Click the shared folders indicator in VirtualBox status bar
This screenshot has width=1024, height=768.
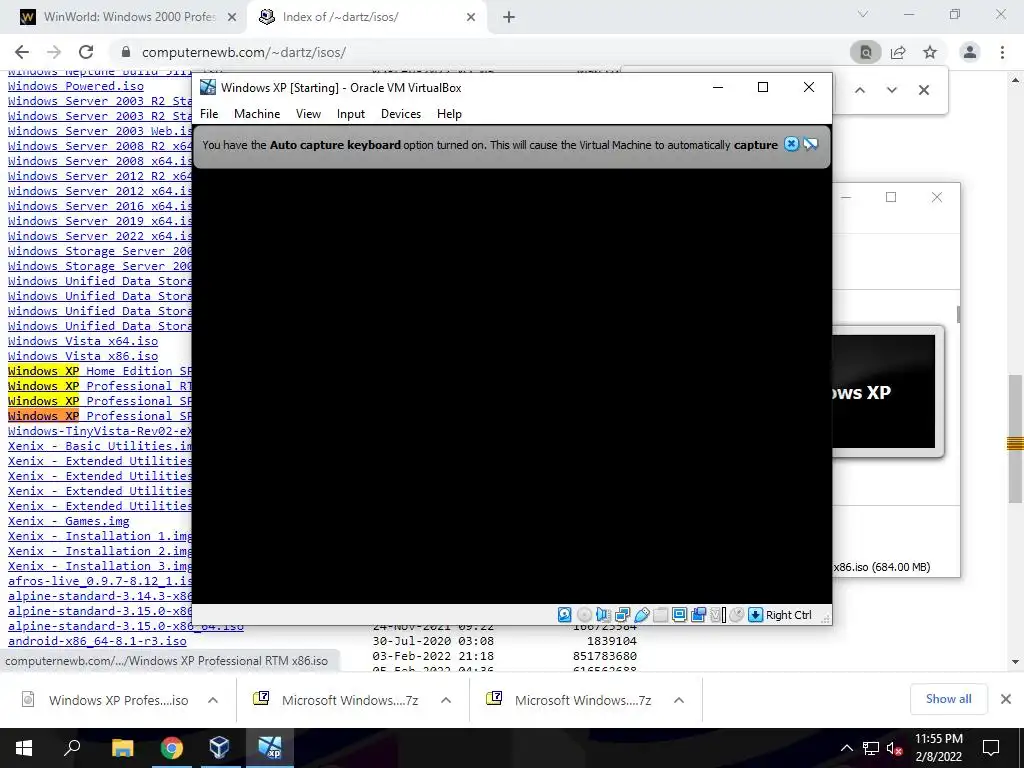pos(660,615)
